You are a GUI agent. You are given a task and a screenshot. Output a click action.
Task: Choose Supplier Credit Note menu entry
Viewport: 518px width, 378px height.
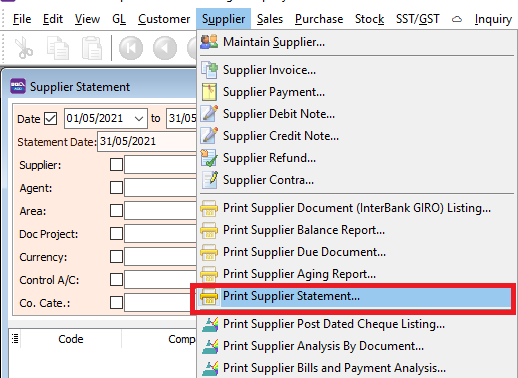(356, 136)
